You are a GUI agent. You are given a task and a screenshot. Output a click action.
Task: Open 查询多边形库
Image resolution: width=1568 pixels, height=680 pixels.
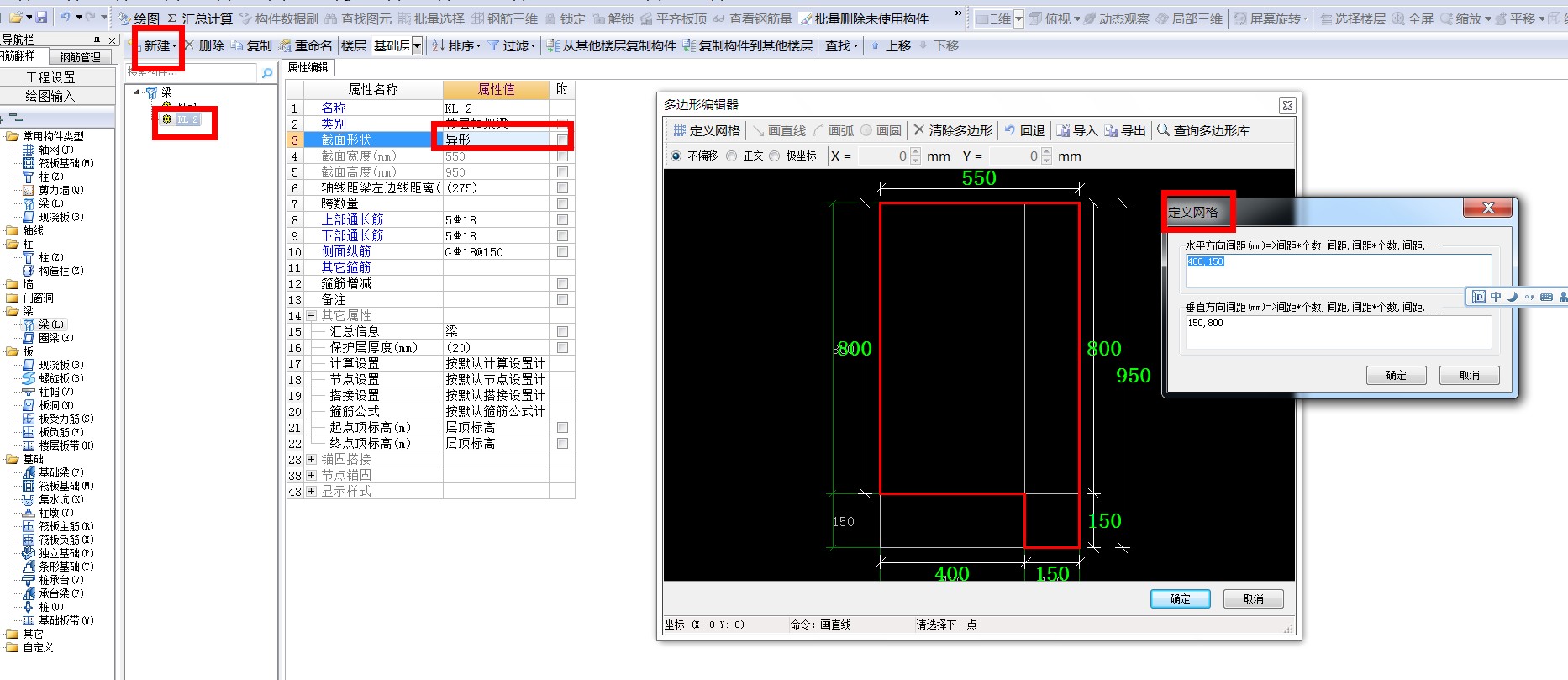pyautogui.click(x=1203, y=130)
